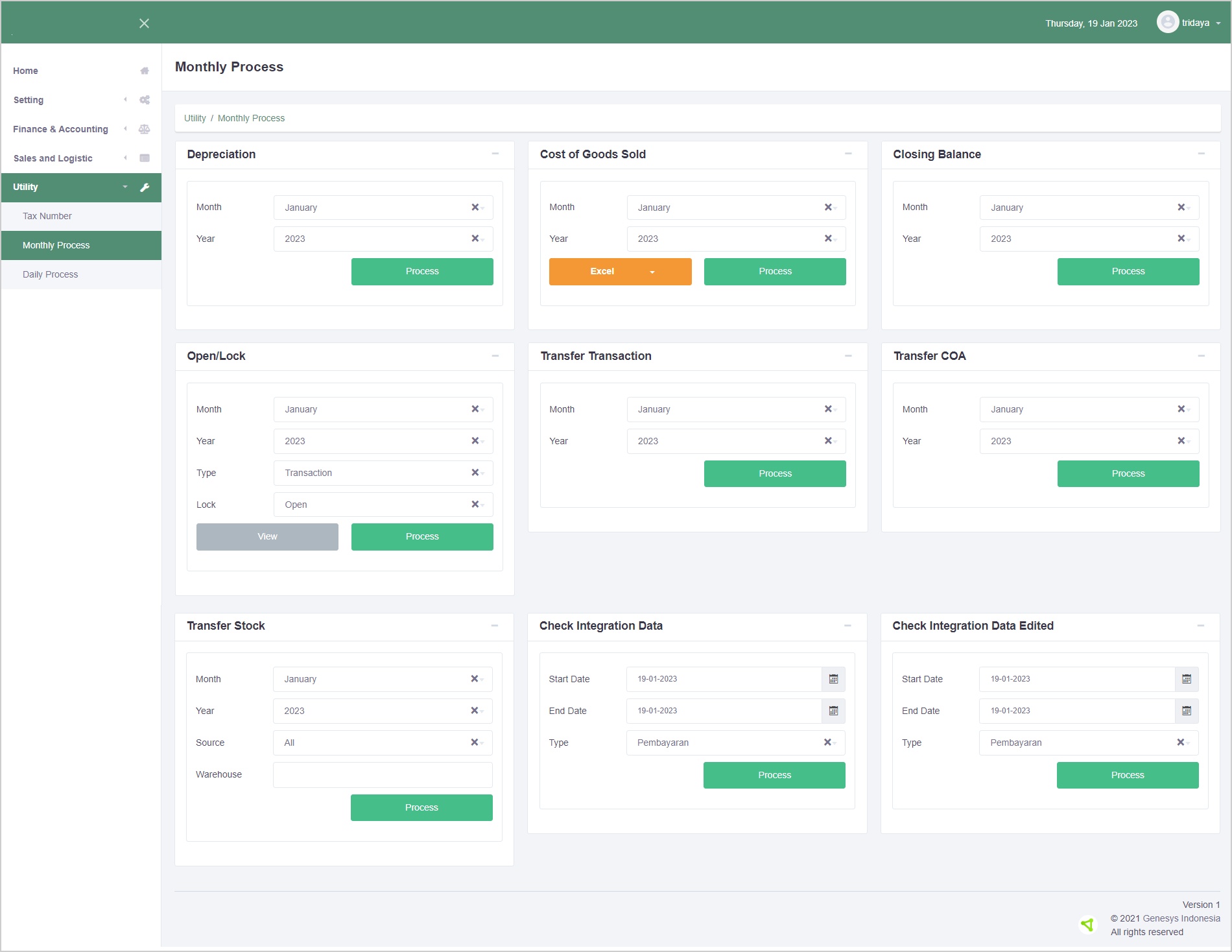This screenshot has width=1232, height=952.
Task: Click the Warehouse input field
Action: tap(383, 774)
